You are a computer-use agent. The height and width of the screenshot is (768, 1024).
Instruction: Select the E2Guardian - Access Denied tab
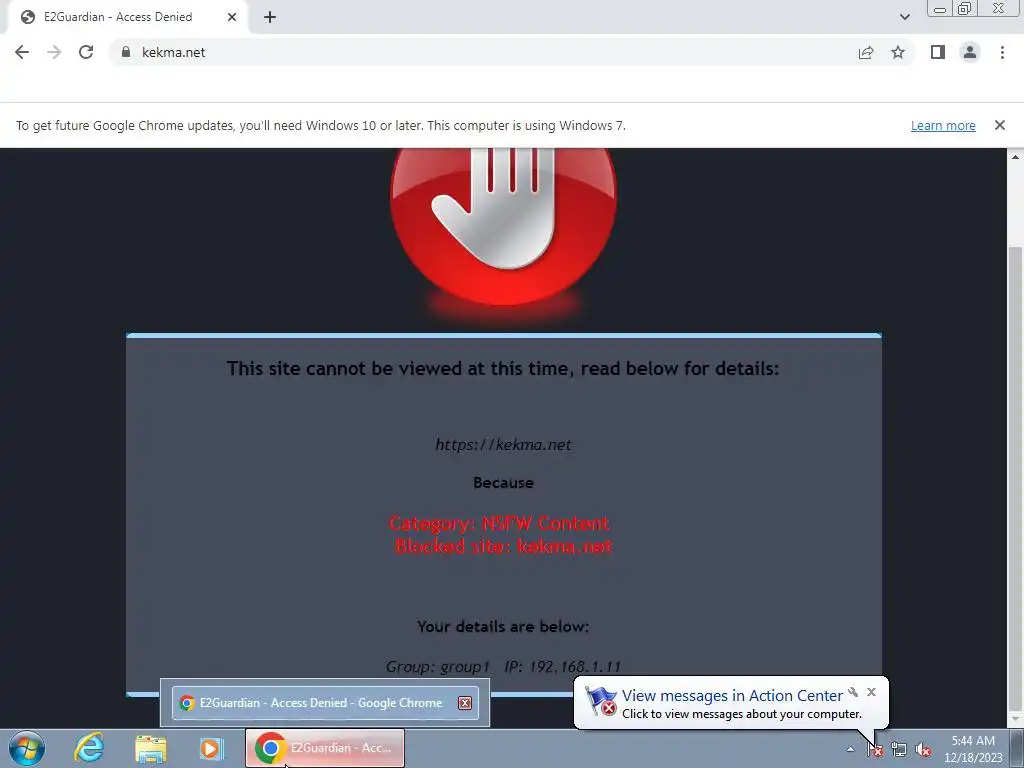click(127, 17)
